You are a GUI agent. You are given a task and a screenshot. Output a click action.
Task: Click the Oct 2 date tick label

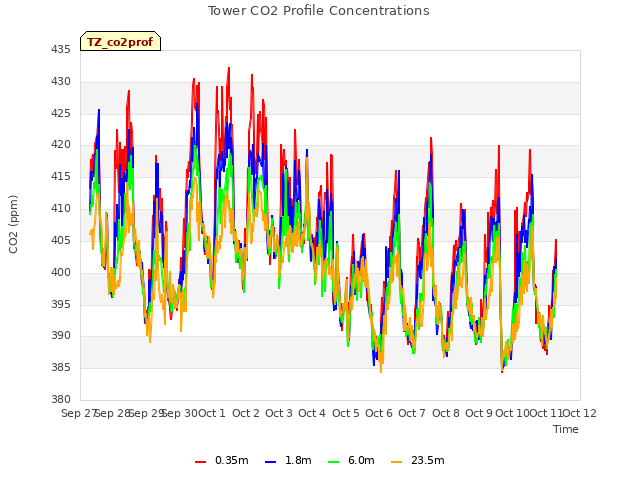[246, 413]
